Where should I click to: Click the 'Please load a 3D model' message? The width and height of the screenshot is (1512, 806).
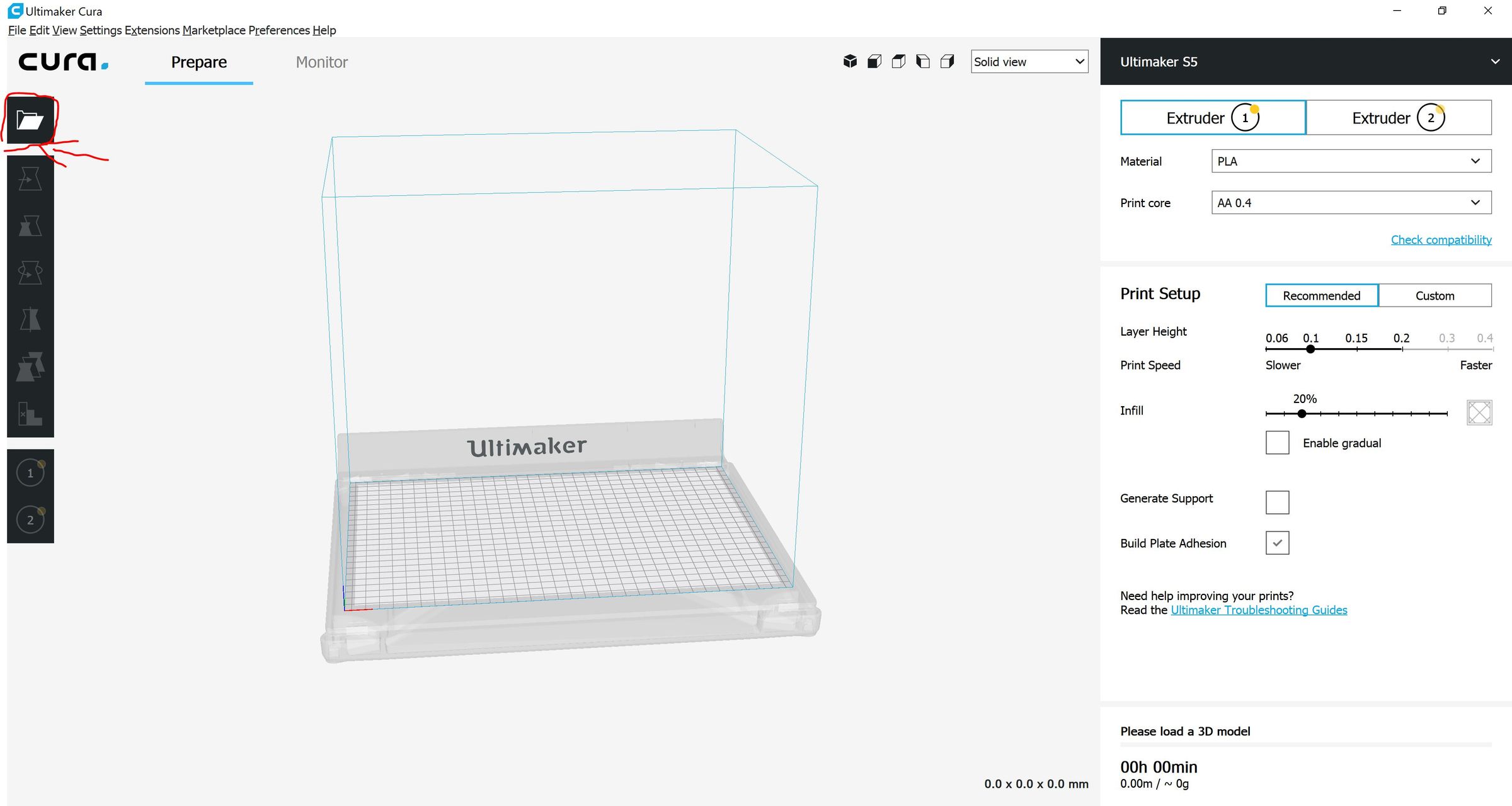point(1185,731)
